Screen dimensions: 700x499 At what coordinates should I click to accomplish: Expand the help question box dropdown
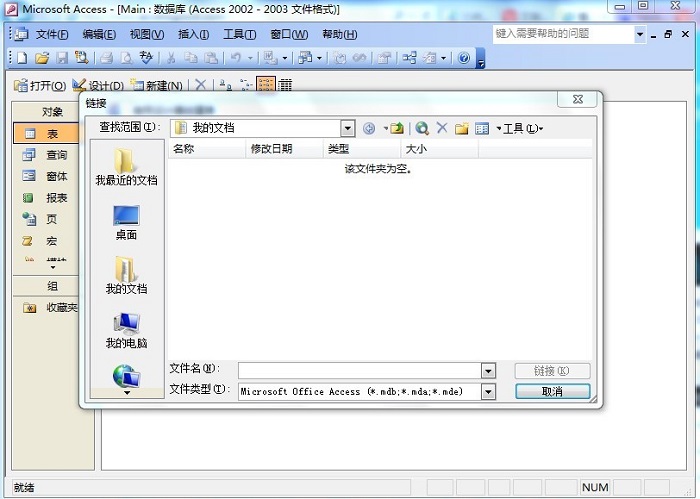640,34
